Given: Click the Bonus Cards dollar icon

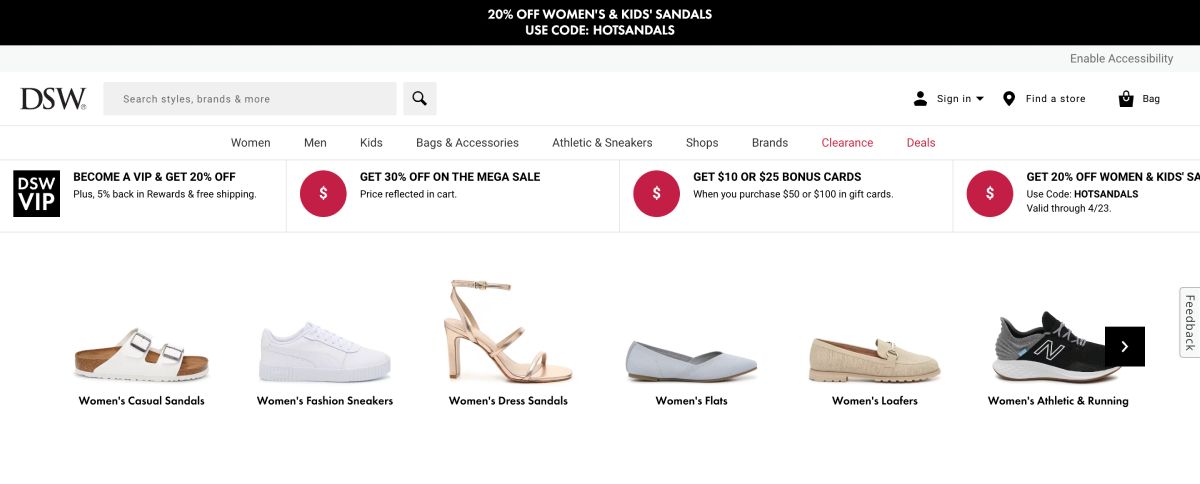Looking at the screenshot, I should tap(656, 193).
